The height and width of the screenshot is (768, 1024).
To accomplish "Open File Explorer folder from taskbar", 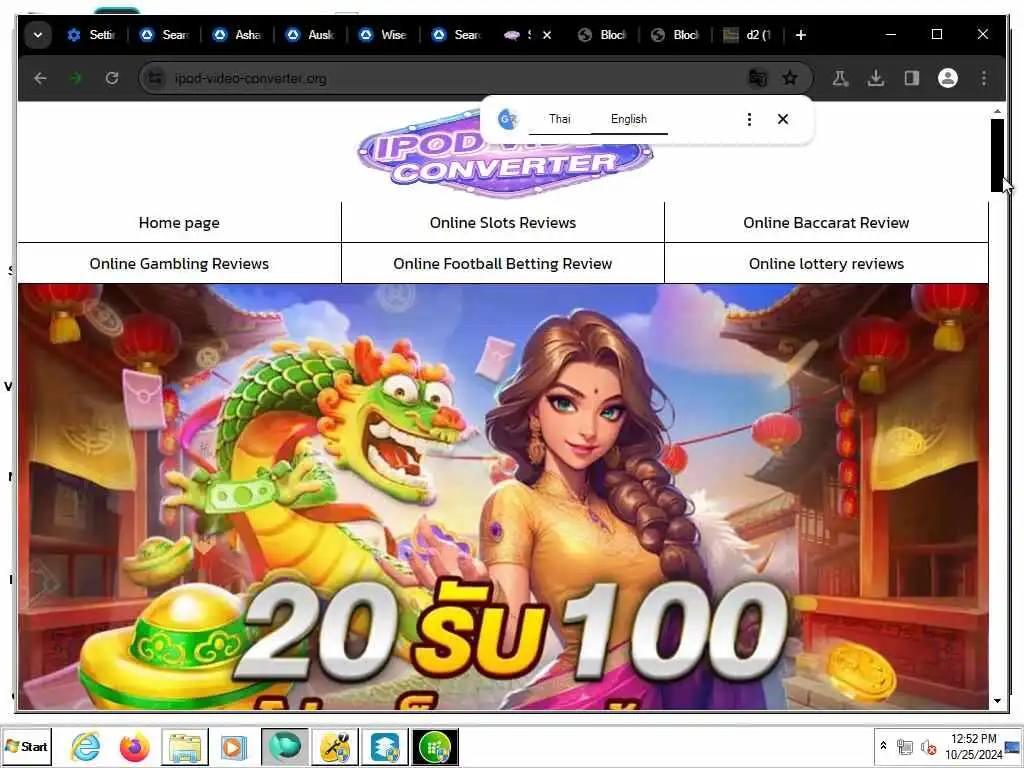I will 185,746.
